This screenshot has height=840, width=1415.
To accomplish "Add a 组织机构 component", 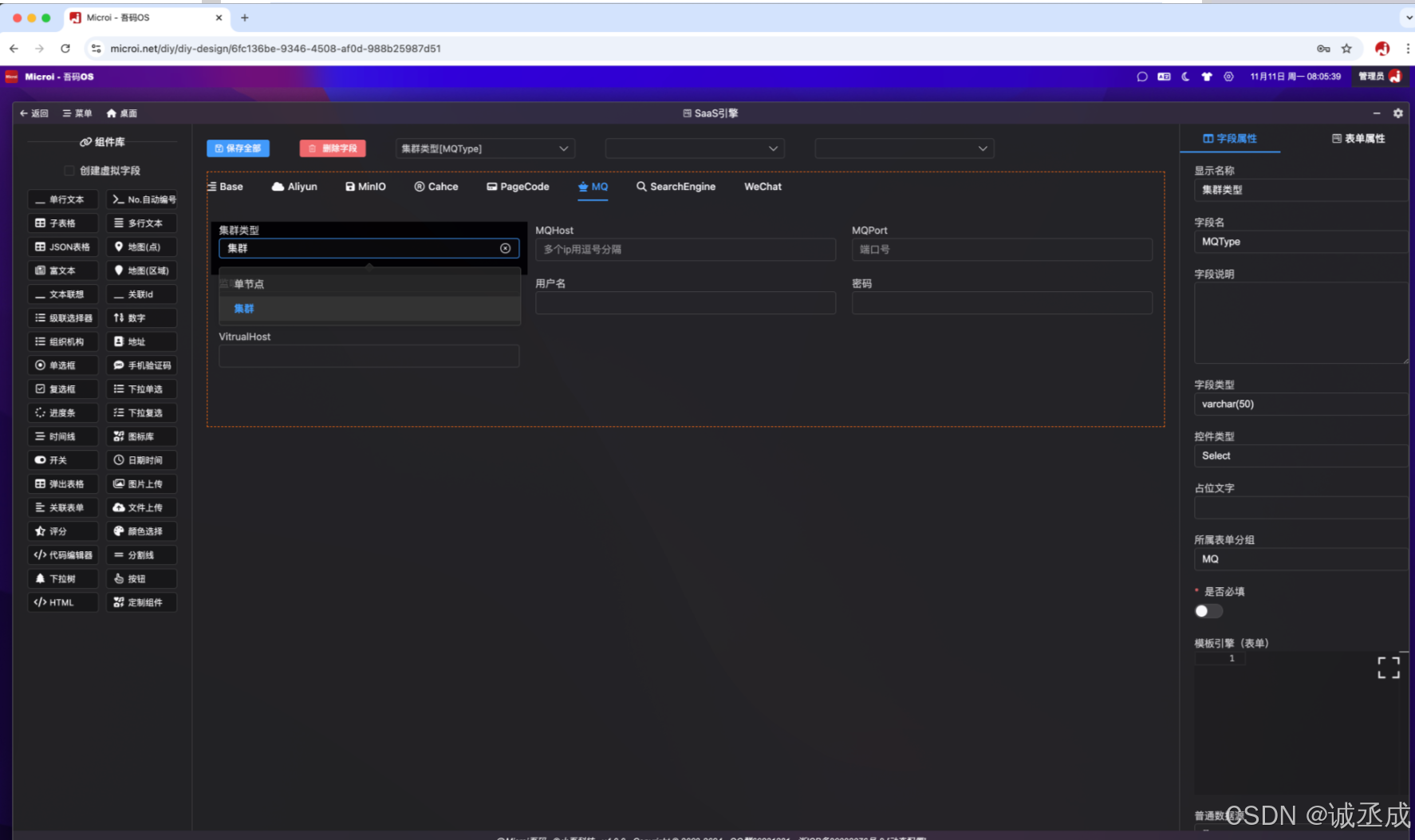I will (x=62, y=341).
